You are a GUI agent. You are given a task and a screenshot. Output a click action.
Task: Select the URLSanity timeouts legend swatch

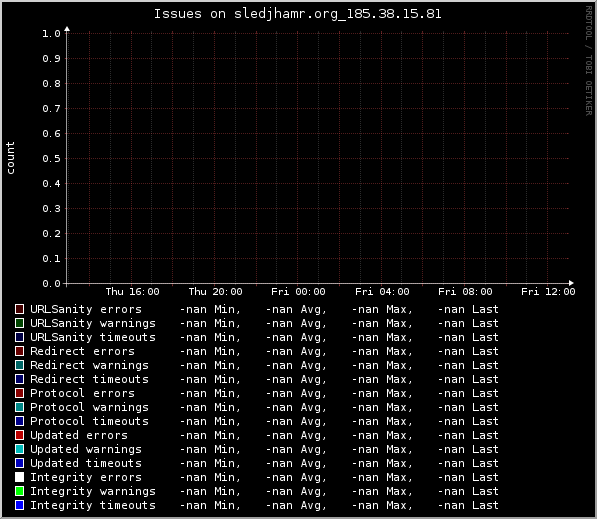[x=19, y=337]
